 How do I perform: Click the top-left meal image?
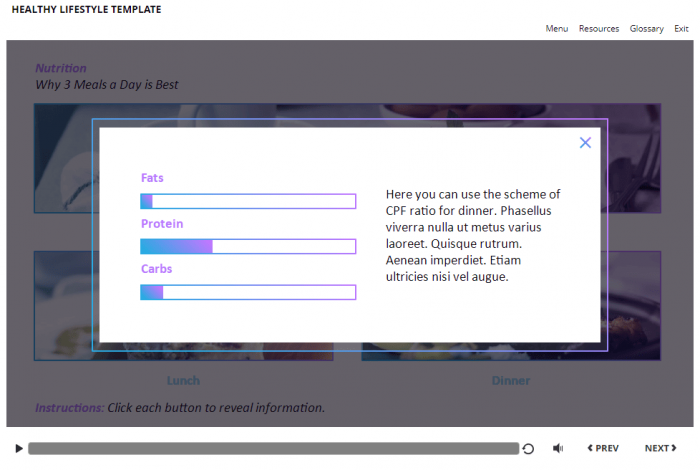click(x=62, y=160)
